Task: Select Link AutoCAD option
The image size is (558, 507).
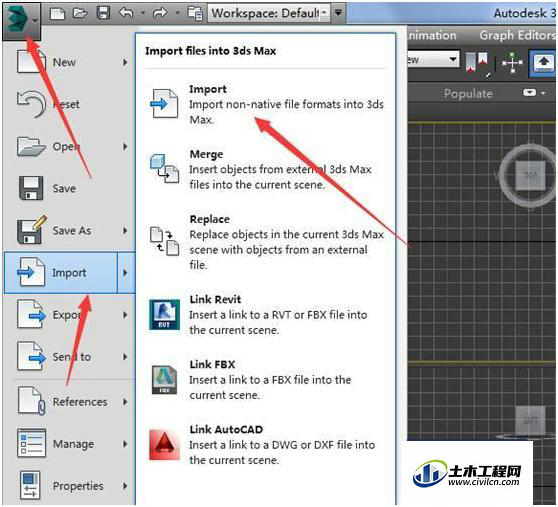Action: tap(267, 445)
